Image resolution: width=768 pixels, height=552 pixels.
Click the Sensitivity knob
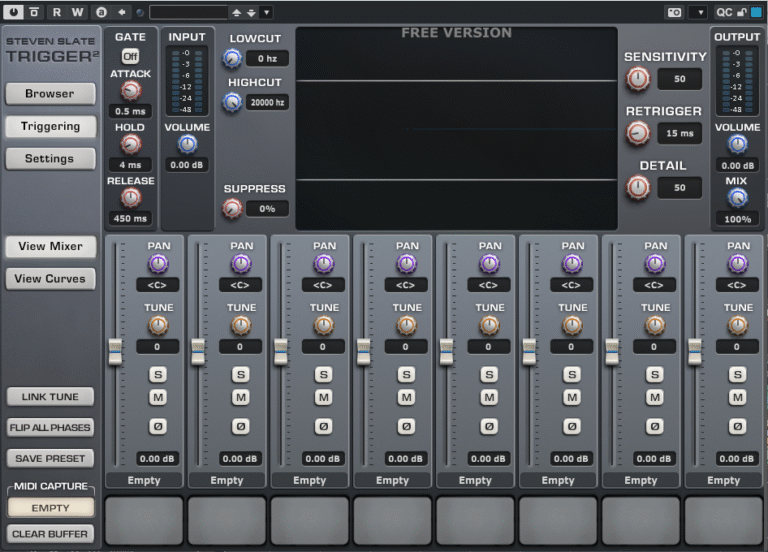[x=637, y=78]
